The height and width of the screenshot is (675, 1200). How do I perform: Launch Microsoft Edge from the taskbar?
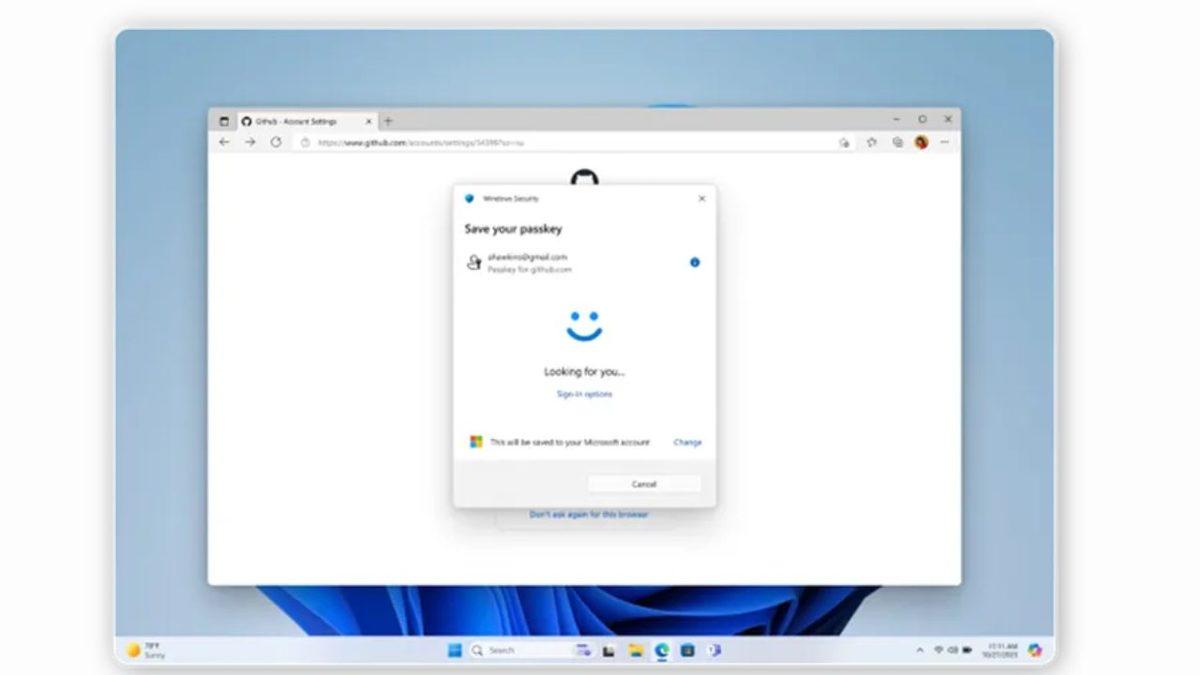[662, 650]
